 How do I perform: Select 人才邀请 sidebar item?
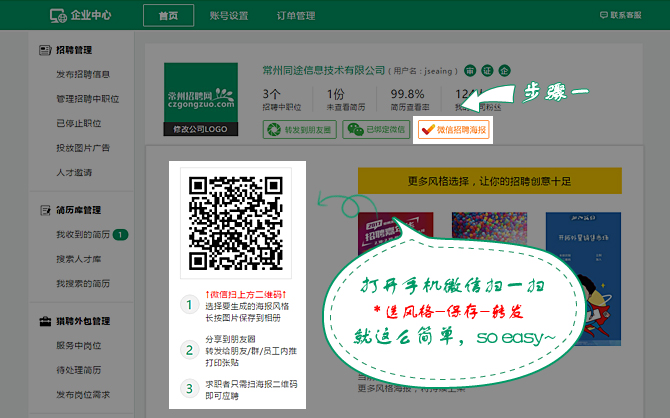(x=74, y=173)
